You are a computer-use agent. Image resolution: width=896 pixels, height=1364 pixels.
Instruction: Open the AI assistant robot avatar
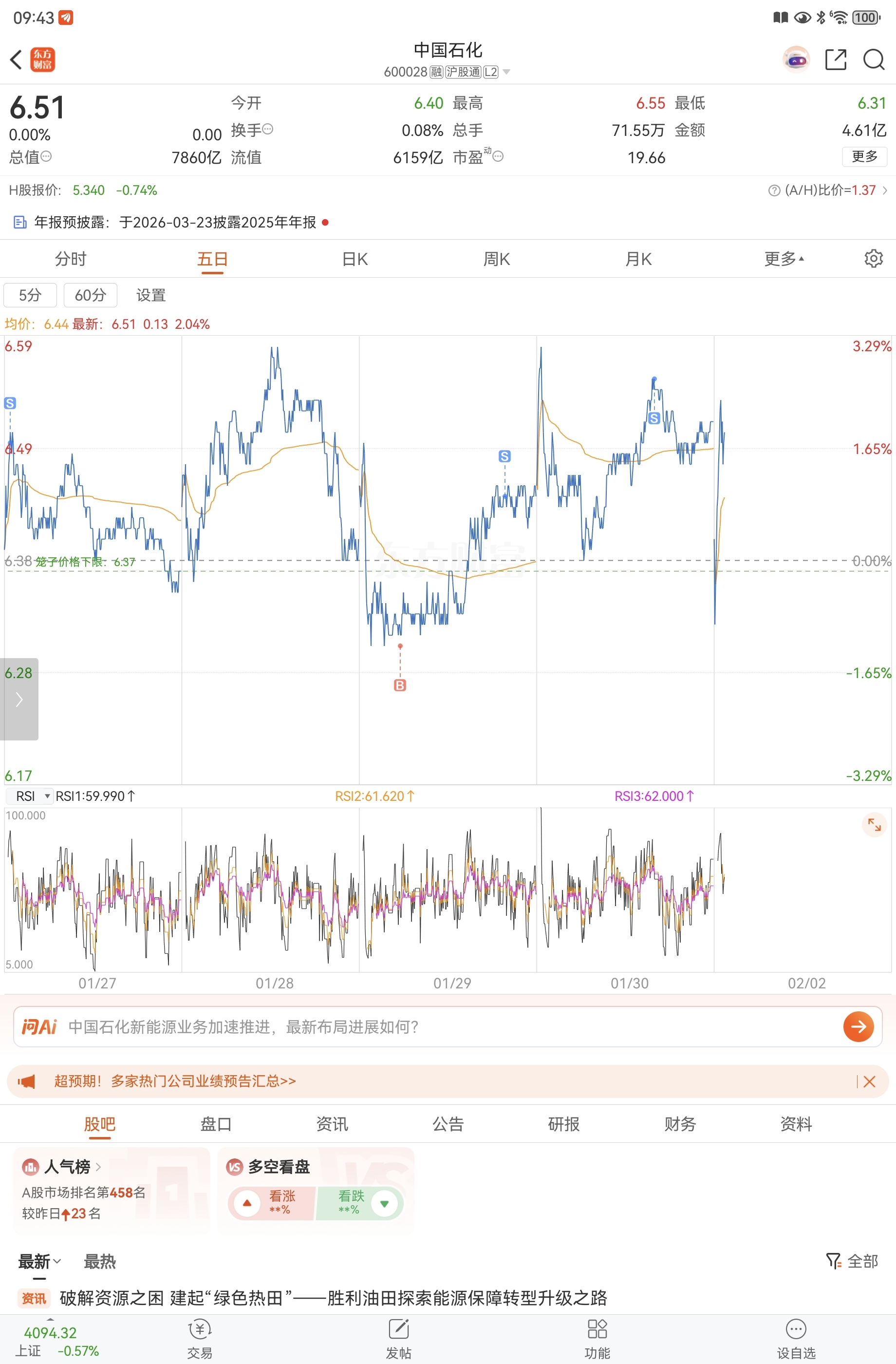(796, 59)
